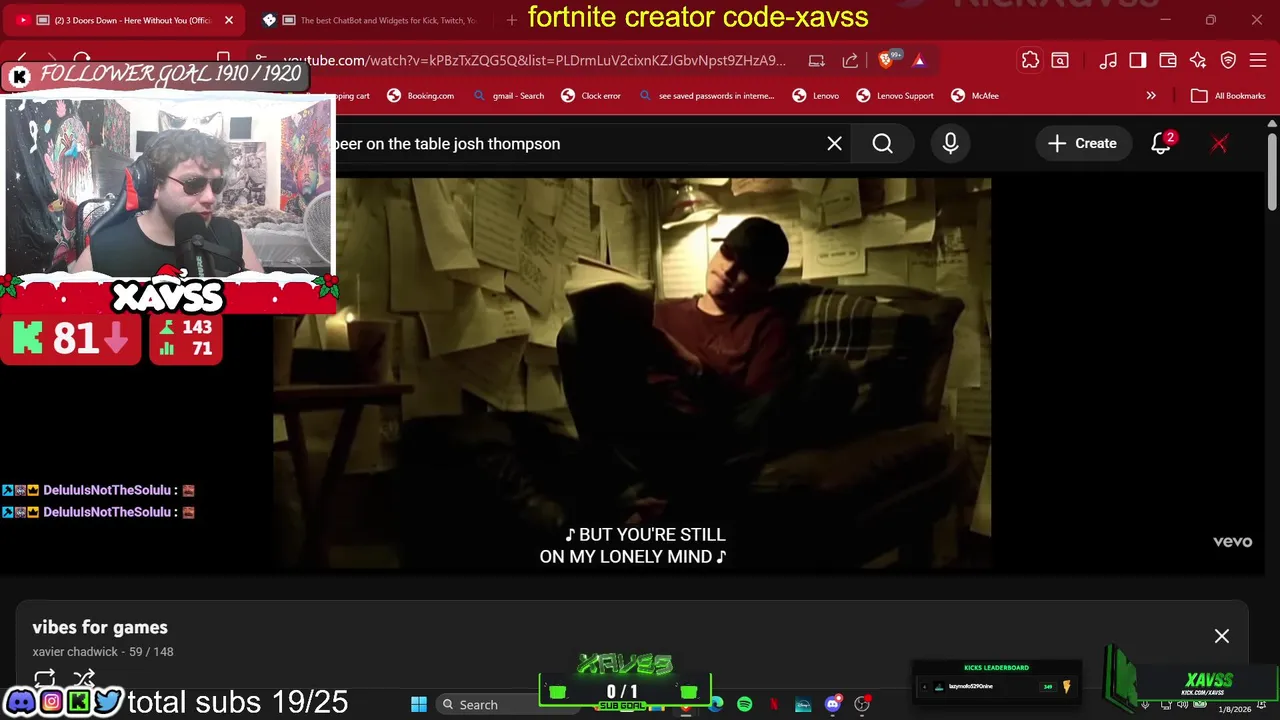Toggle playlist shuffle
Image resolution: width=1280 pixels, height=720 pixels.
tap(84, 678)
